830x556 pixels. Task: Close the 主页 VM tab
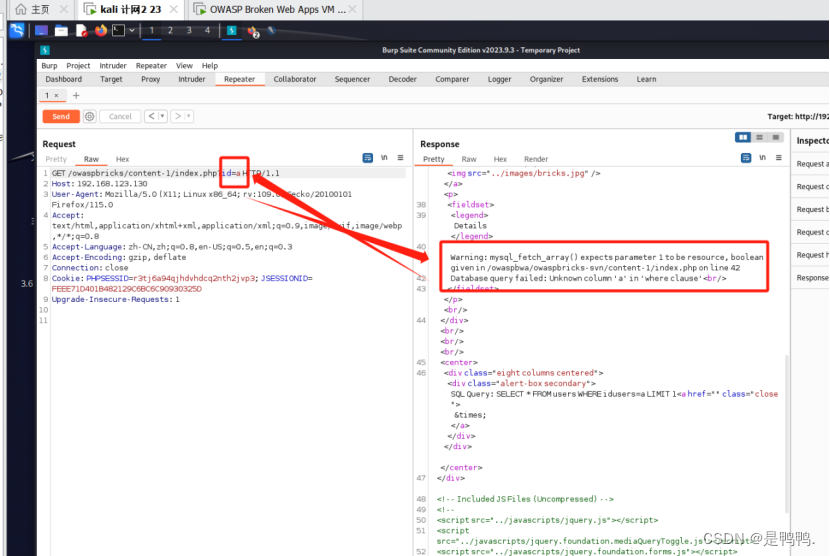click(x=64, y=9)
